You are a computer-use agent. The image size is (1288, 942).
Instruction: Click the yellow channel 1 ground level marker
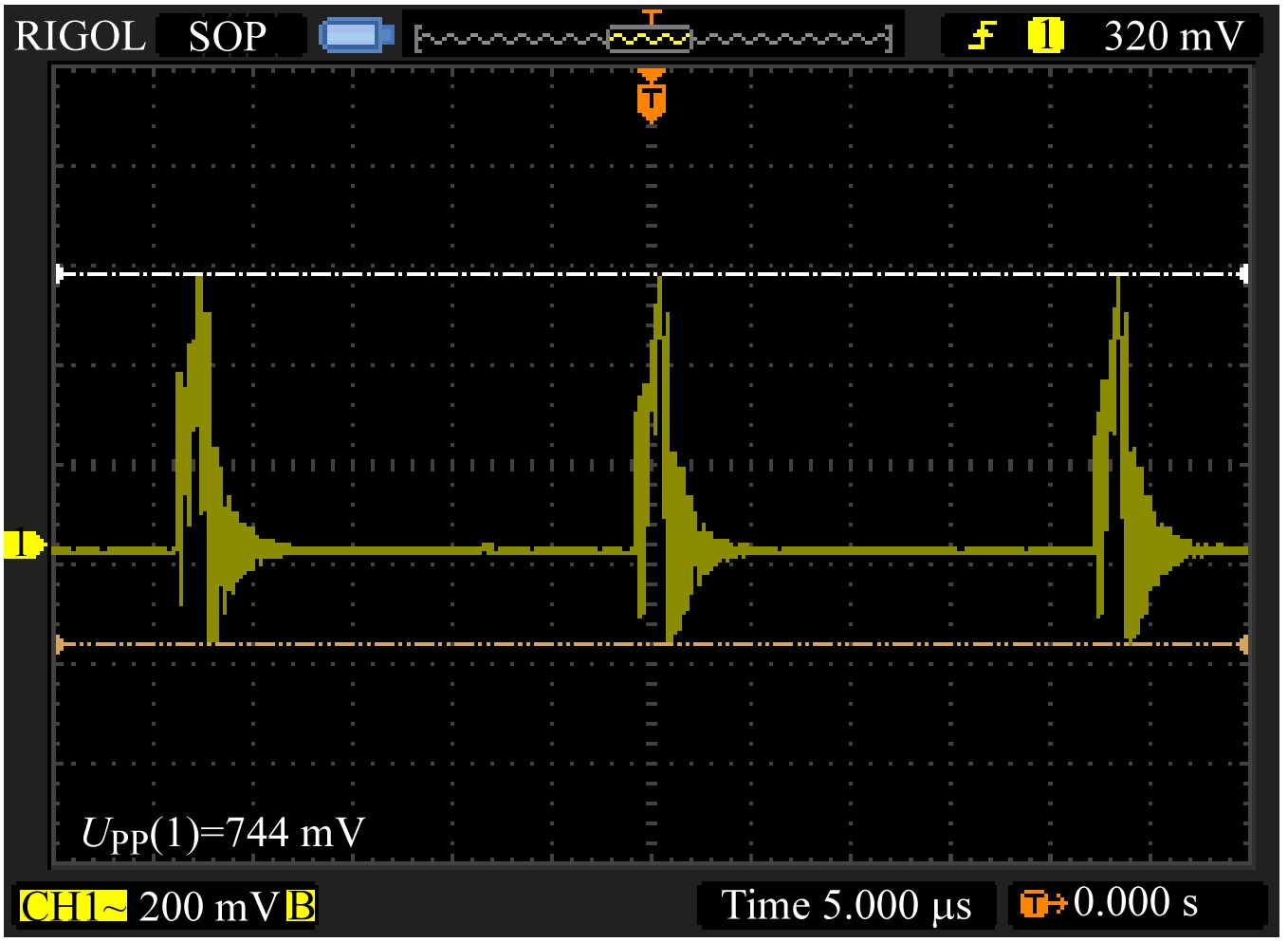click(x=23, y=545)
